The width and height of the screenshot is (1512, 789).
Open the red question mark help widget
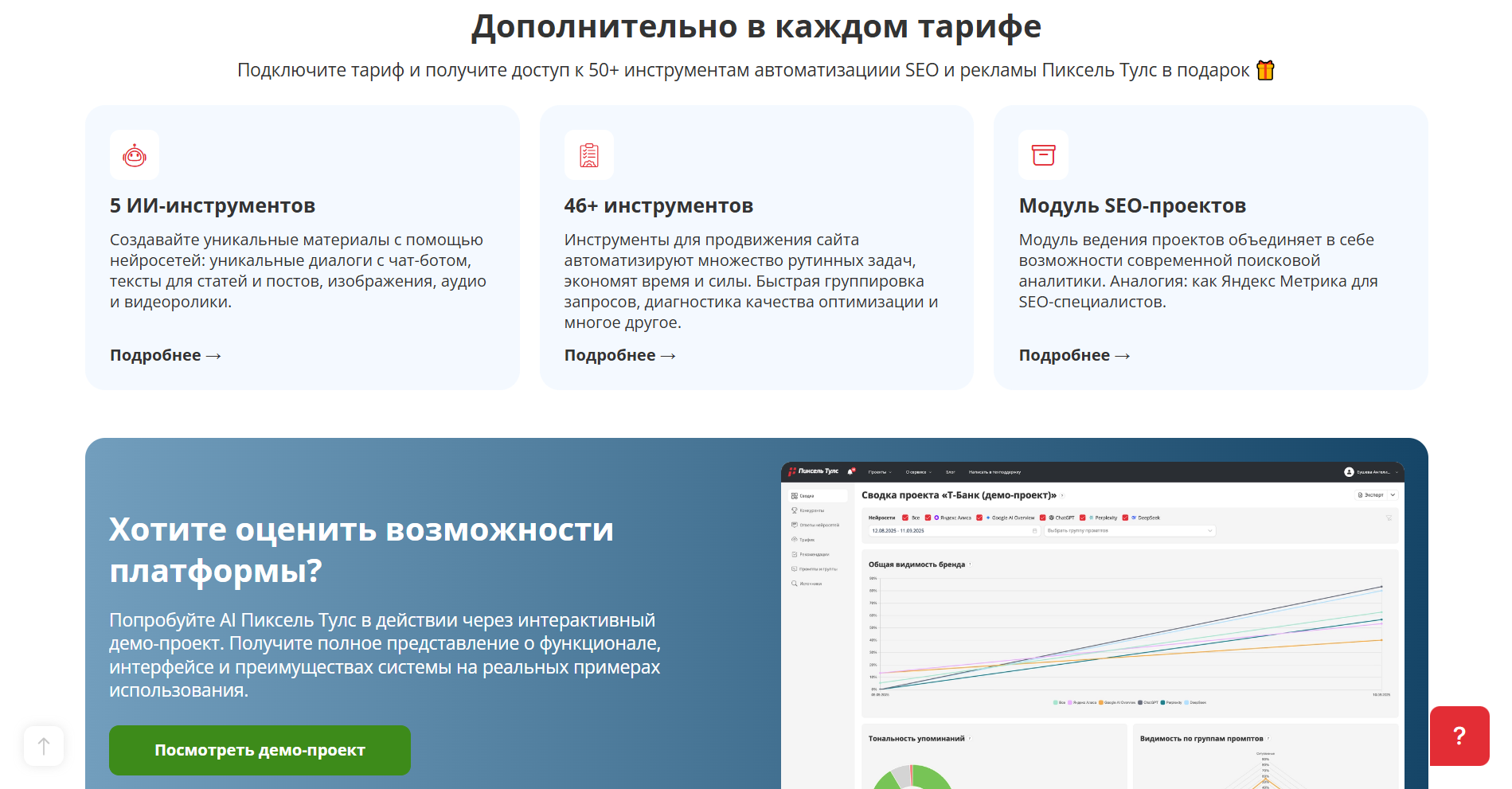(1459, 736)
